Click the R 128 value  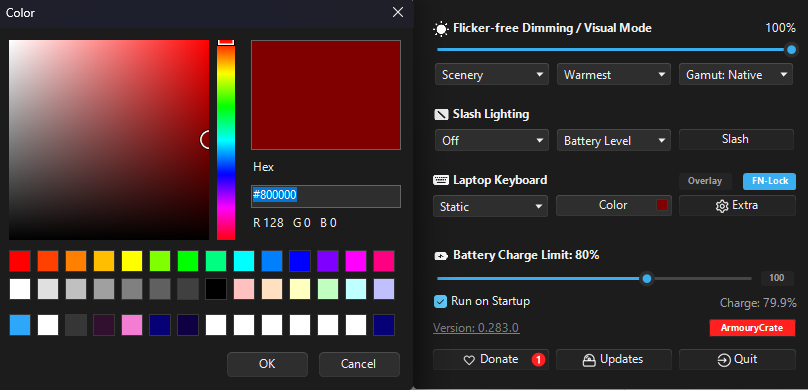click(268, 223)
